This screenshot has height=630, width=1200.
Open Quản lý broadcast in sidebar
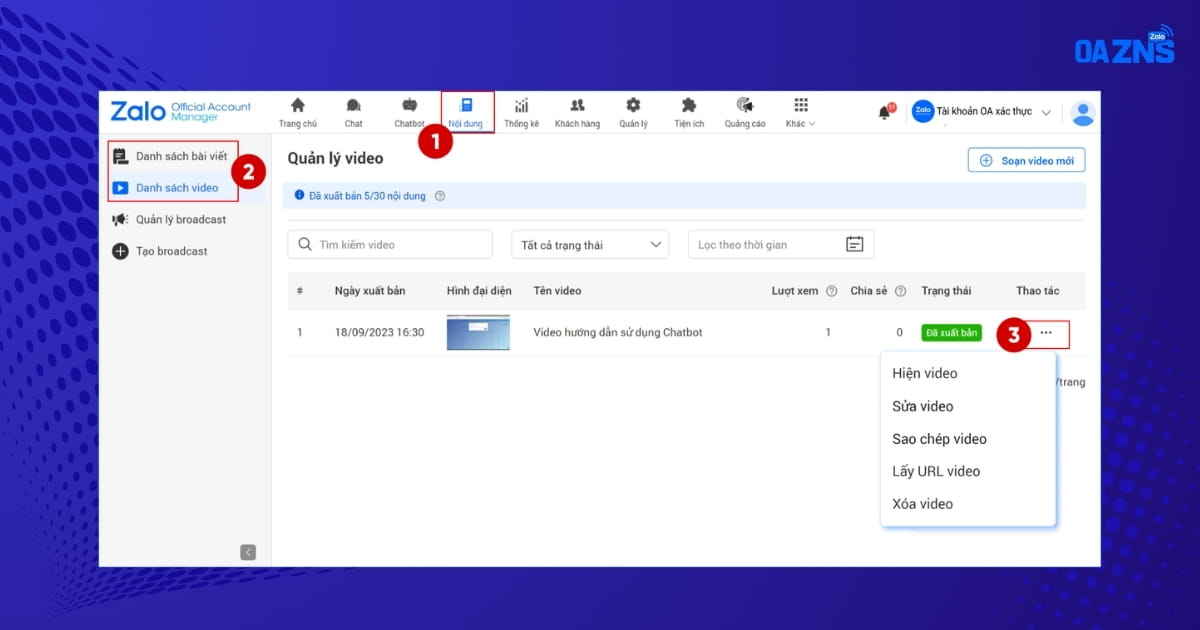(x=169, y=219)
